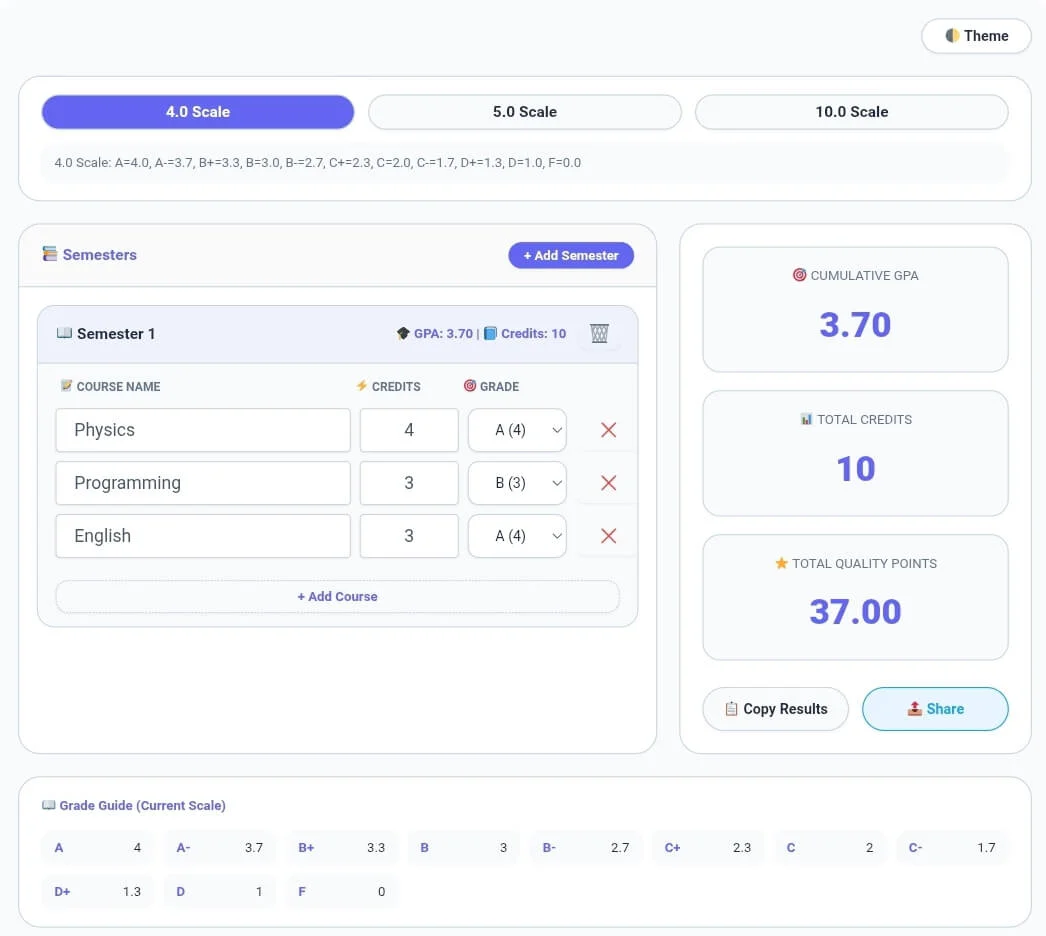The width and height of the screenshot is (1046, 936).
Task: Click the diamond icon next to GPA: 3.70
Action: 404,333
